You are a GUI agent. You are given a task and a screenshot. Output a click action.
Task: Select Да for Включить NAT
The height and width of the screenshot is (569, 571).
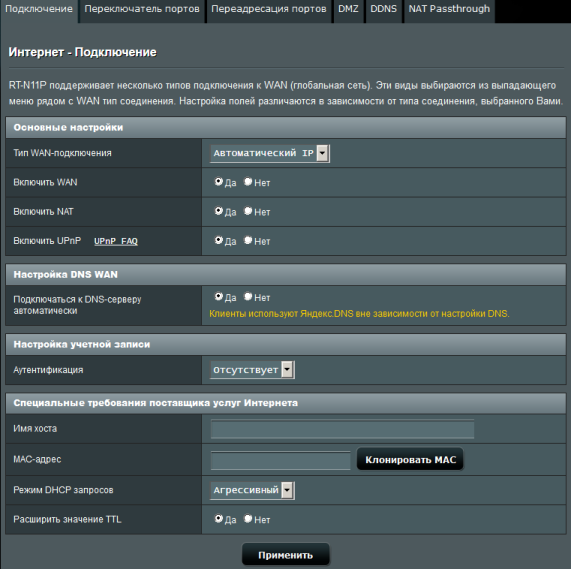pos(218,211)
